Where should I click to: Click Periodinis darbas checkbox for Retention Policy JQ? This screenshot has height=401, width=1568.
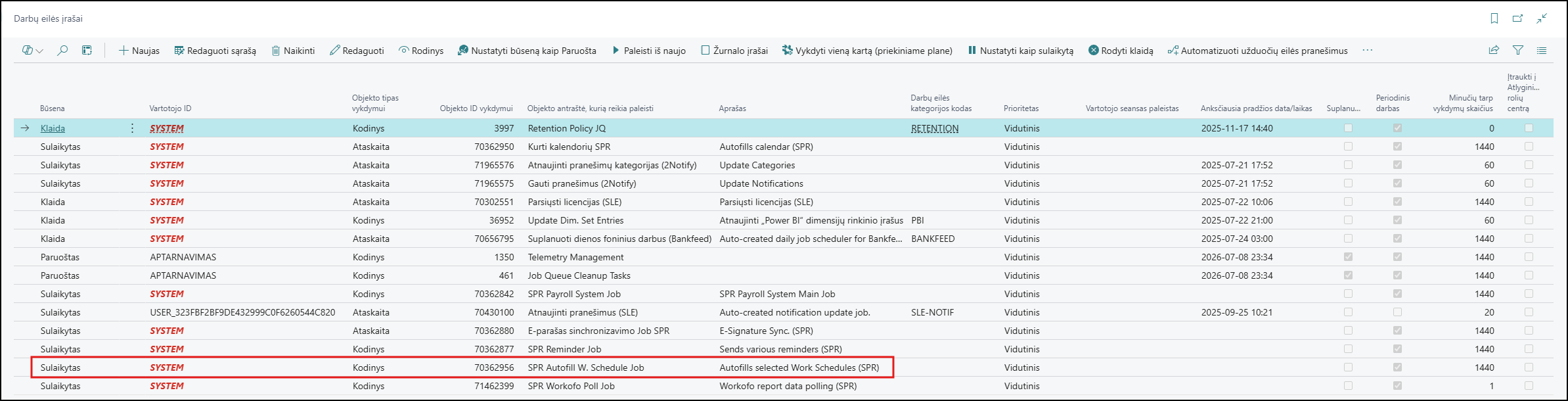pyautogui.click(x=1397, y=128)
